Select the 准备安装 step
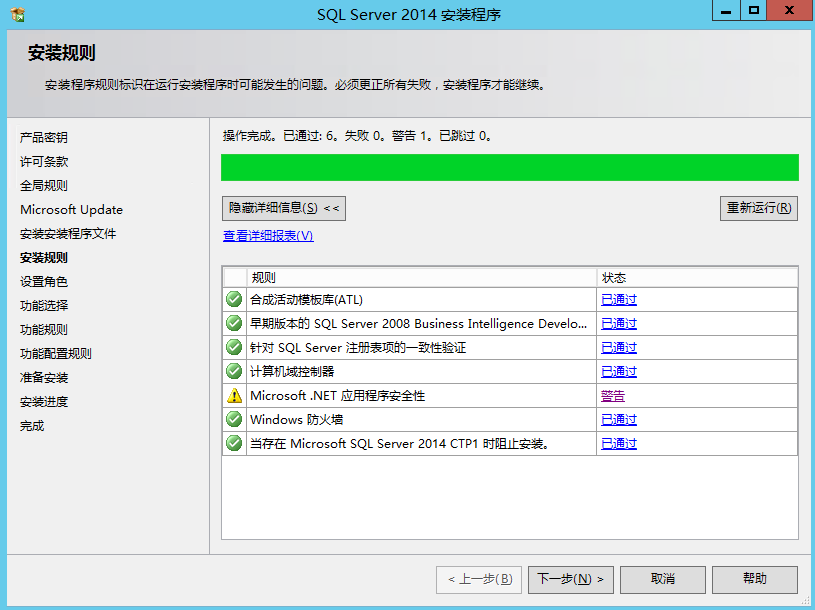Viewport: 815px width, 610px height. coord(44,378)
